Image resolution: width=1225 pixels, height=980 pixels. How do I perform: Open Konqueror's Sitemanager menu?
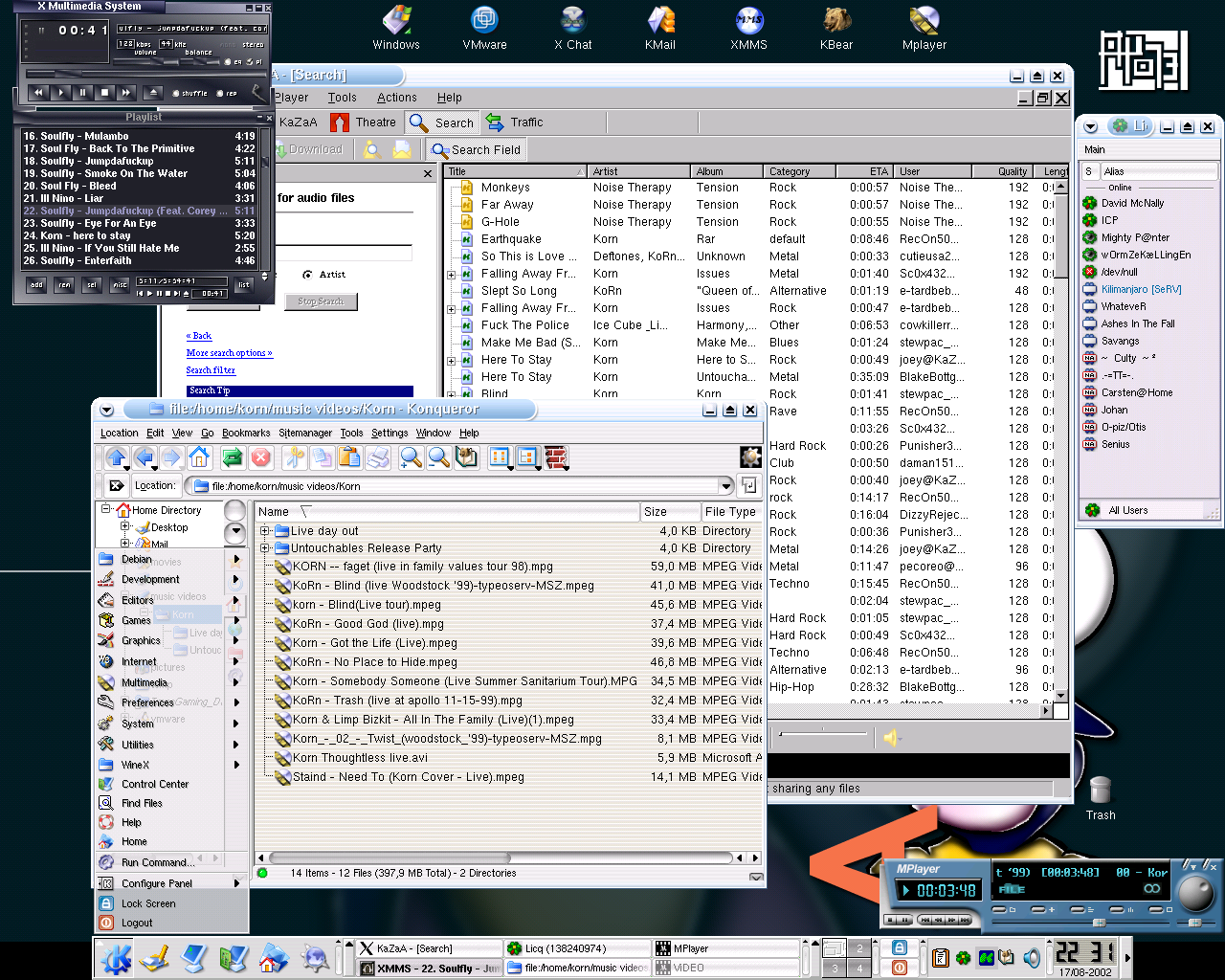click(305, 433)
